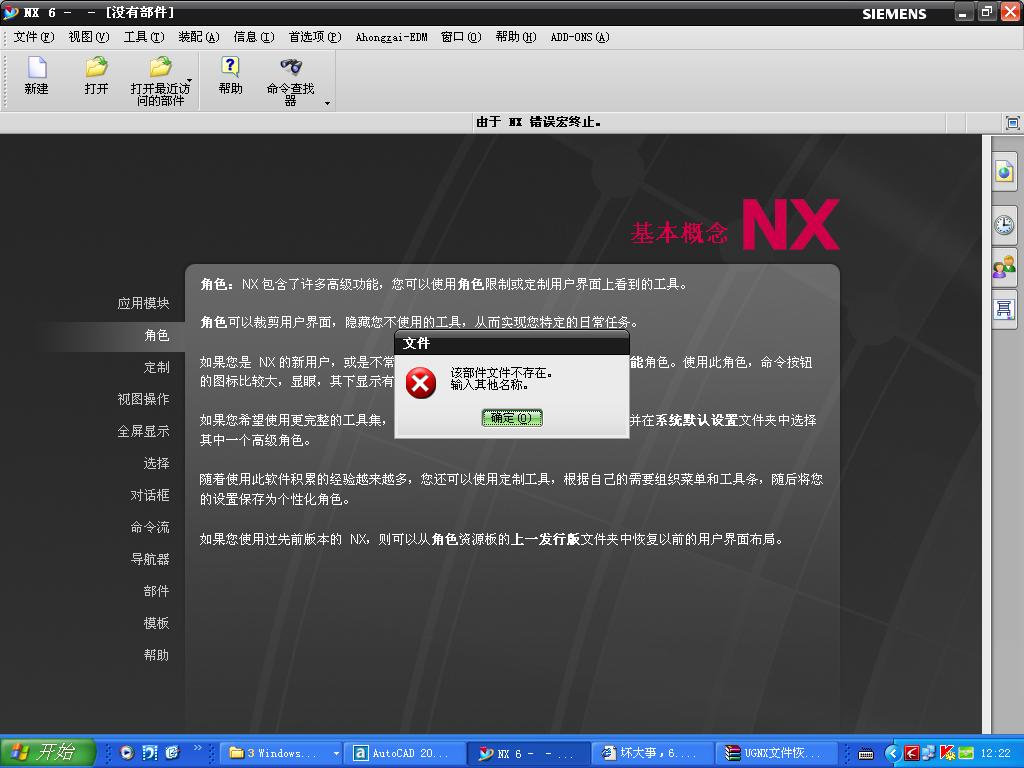
Task: Click the 开始 Start button
Action: tap(48, 753)
